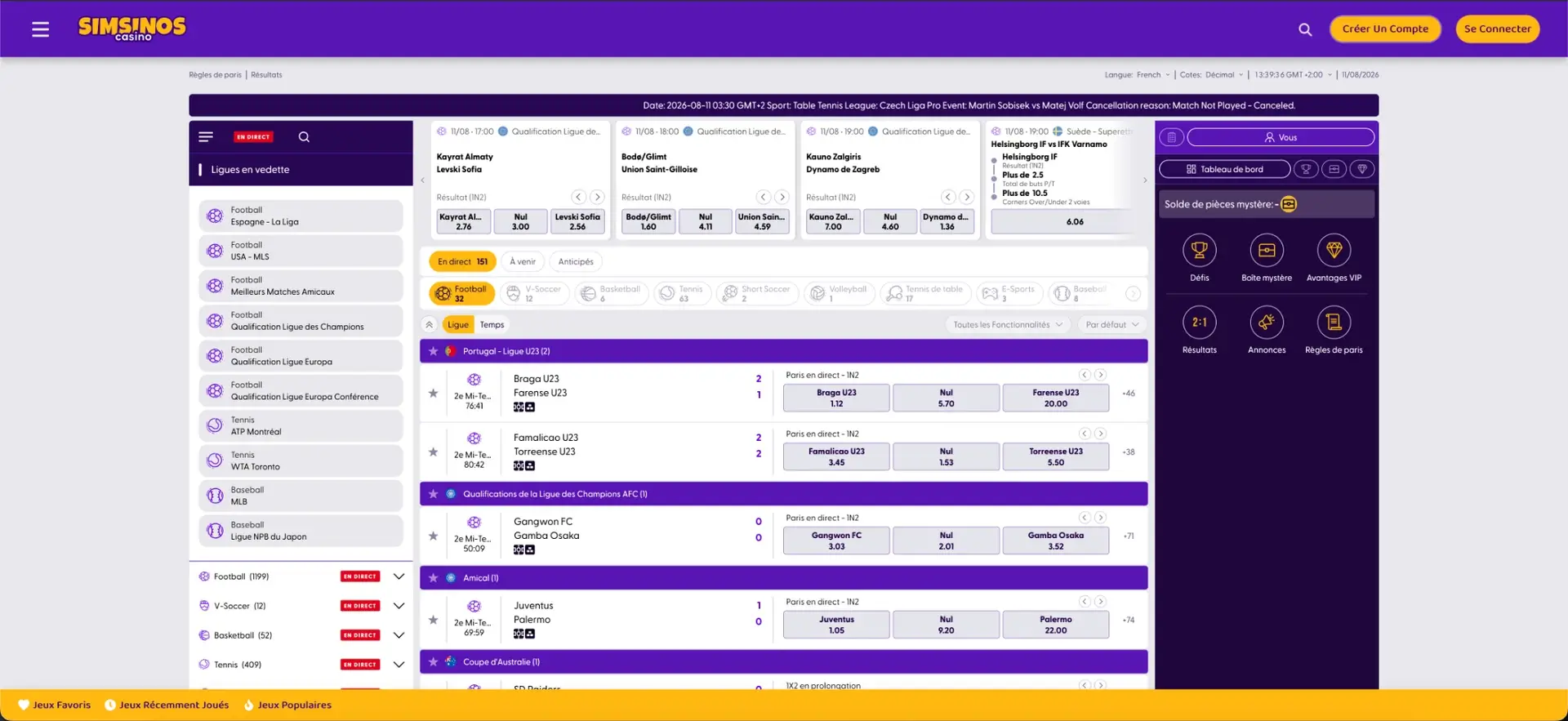Viewport: 1568px width, 721px height.
Task: Open the Règles de paris icon
Action: (x=1334, y=323)
